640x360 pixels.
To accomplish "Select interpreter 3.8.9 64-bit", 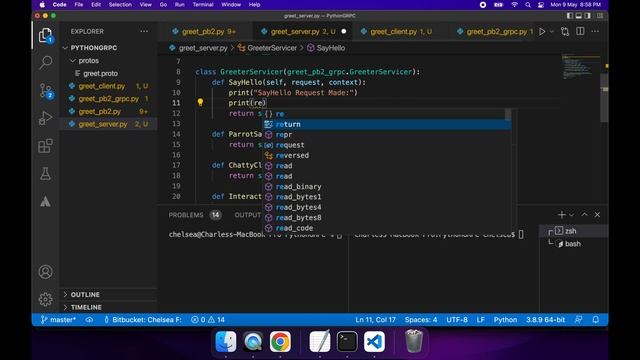I will coord(545,320).
